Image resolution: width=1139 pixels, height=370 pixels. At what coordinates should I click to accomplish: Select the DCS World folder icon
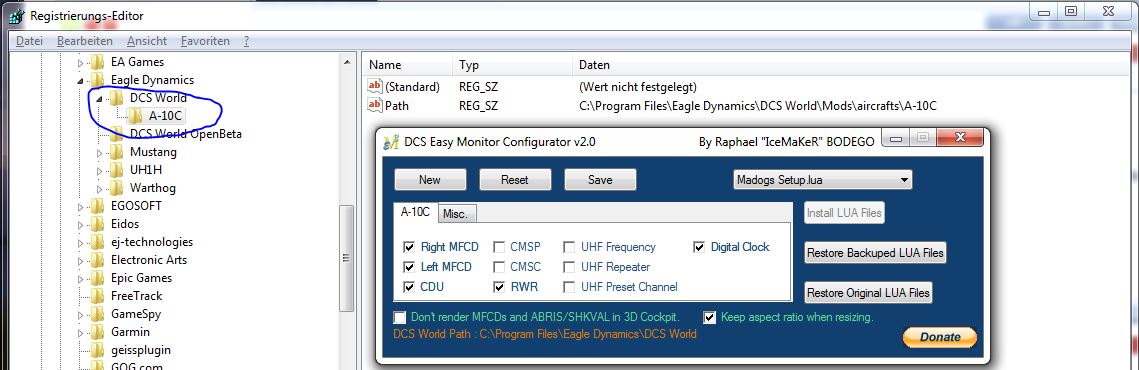click(x=116, y=97)
